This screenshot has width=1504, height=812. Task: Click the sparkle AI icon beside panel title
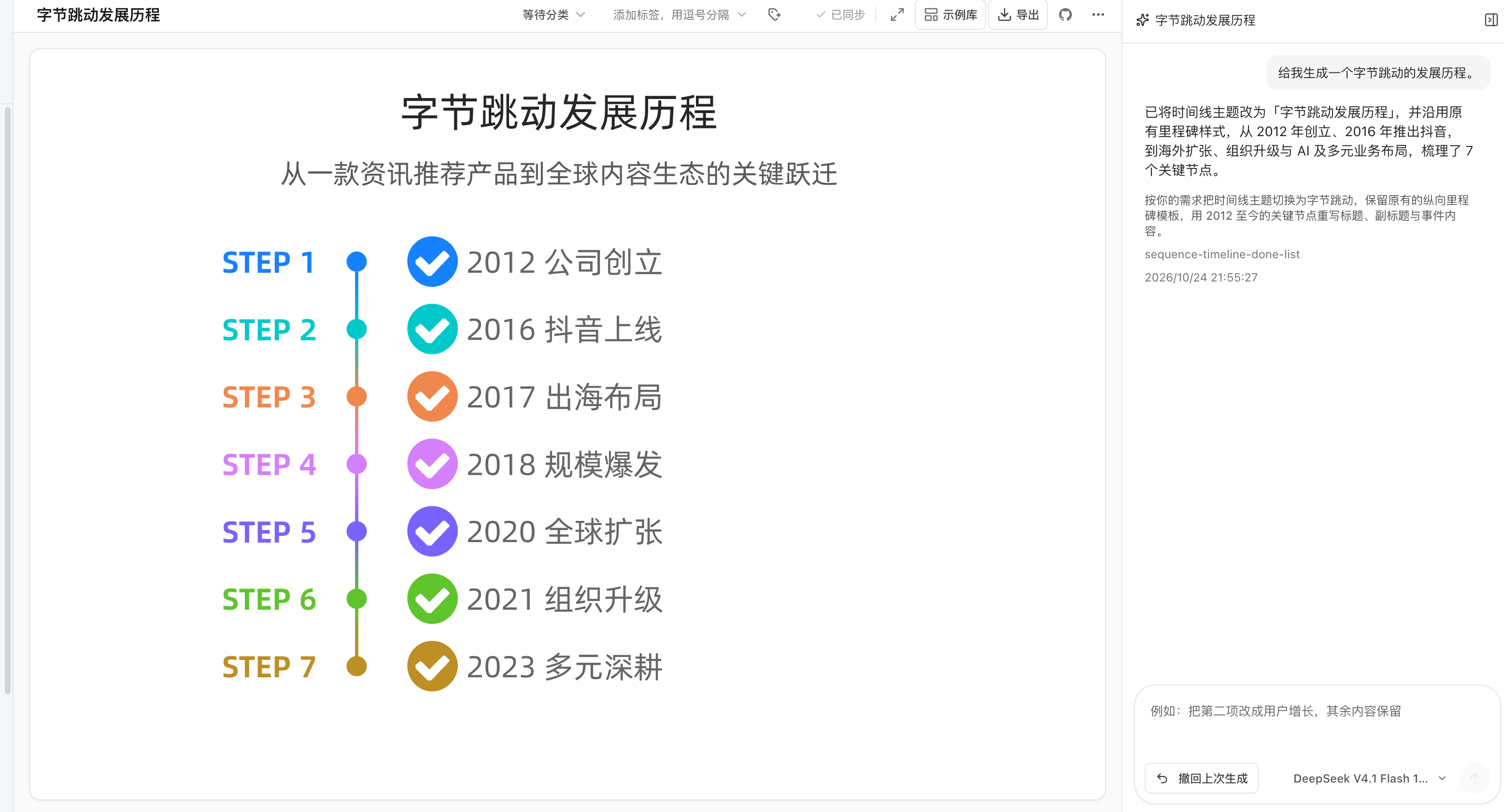[x=1143, y=20]
